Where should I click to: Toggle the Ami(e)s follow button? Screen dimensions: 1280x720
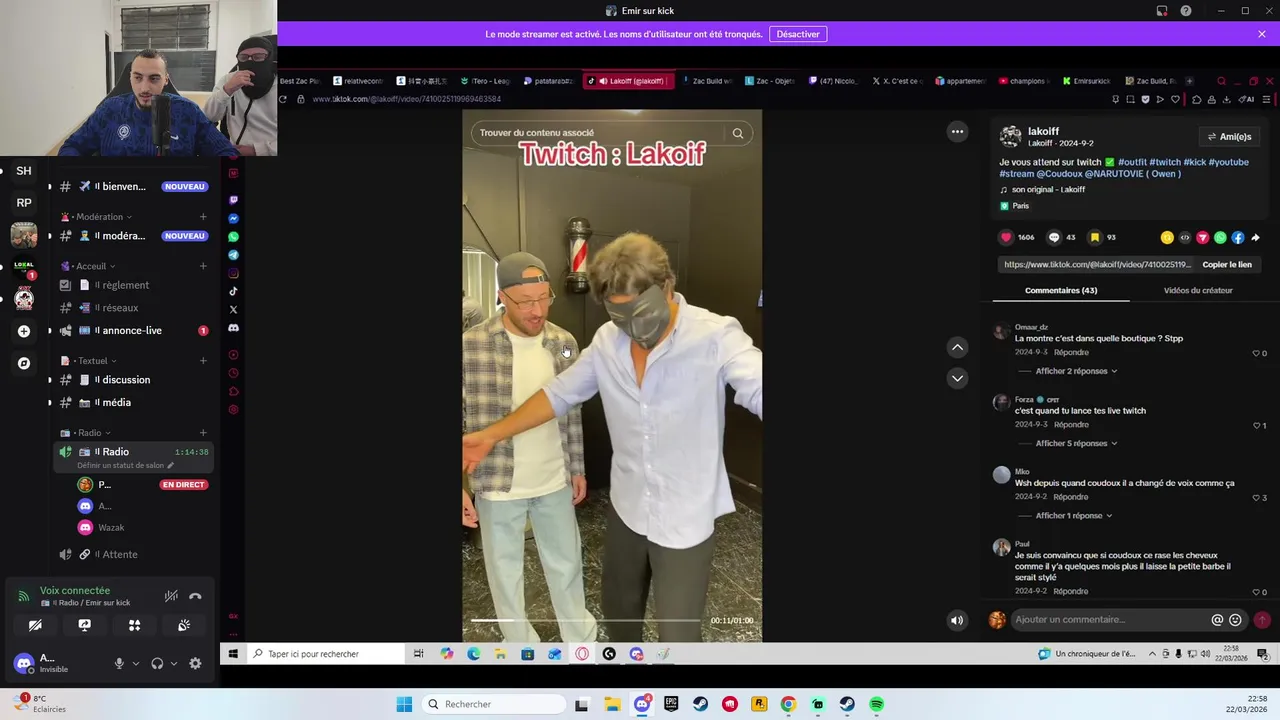[x=1229, y=137]
